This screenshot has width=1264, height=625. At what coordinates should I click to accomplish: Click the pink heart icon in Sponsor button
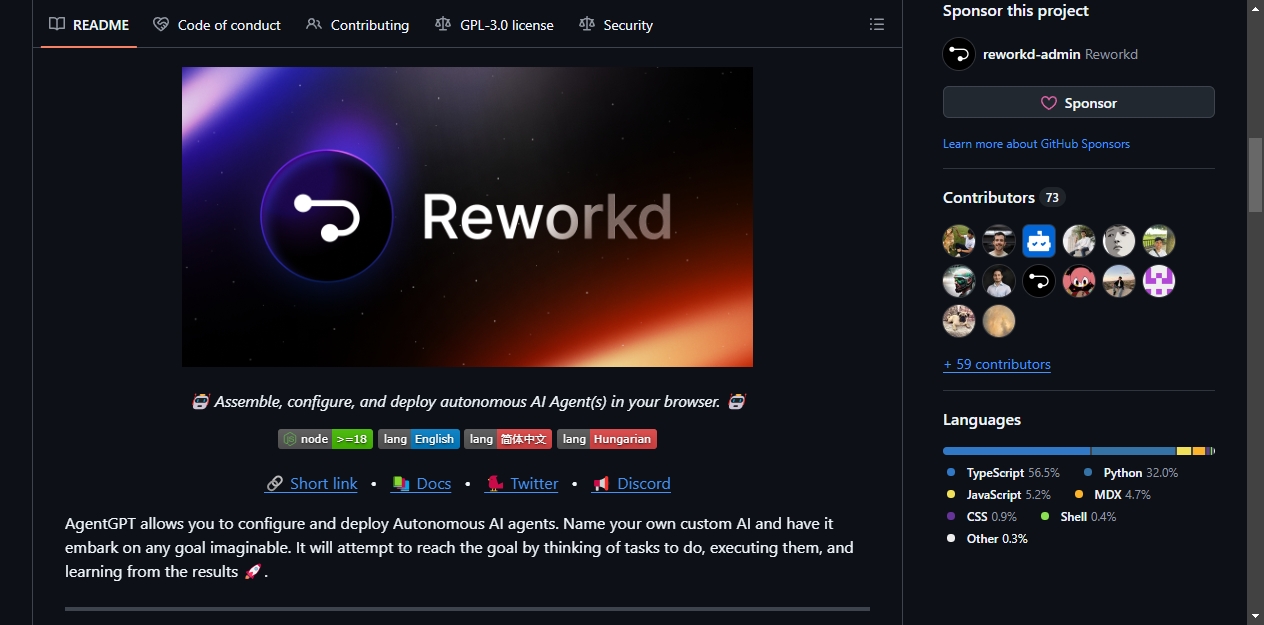1049,103
